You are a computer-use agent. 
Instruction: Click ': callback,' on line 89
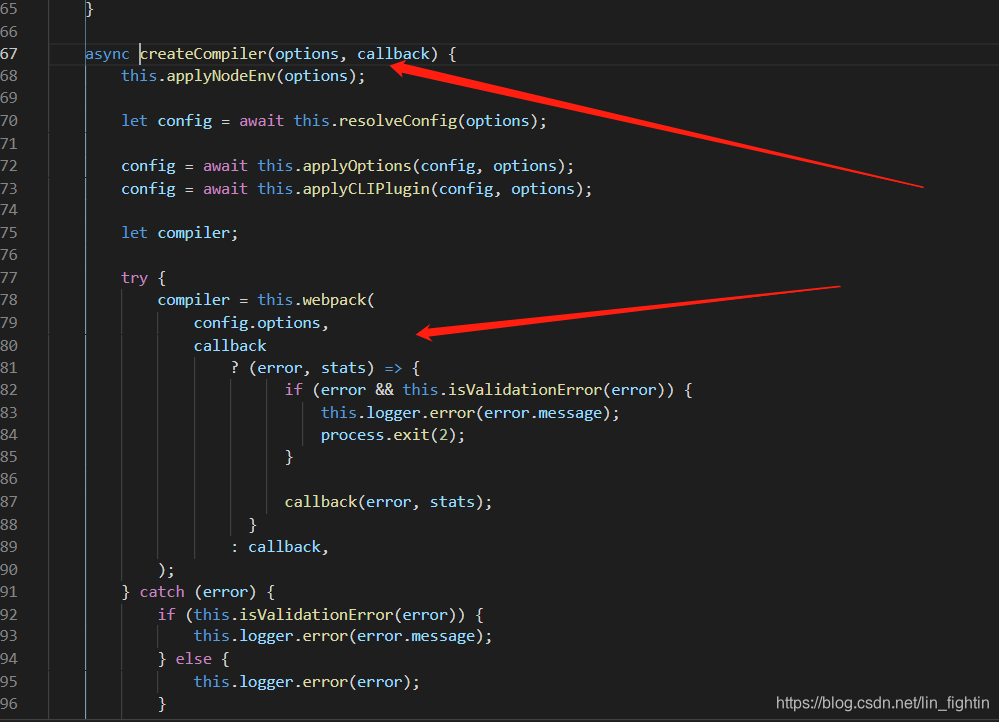[x=280, y=547]
